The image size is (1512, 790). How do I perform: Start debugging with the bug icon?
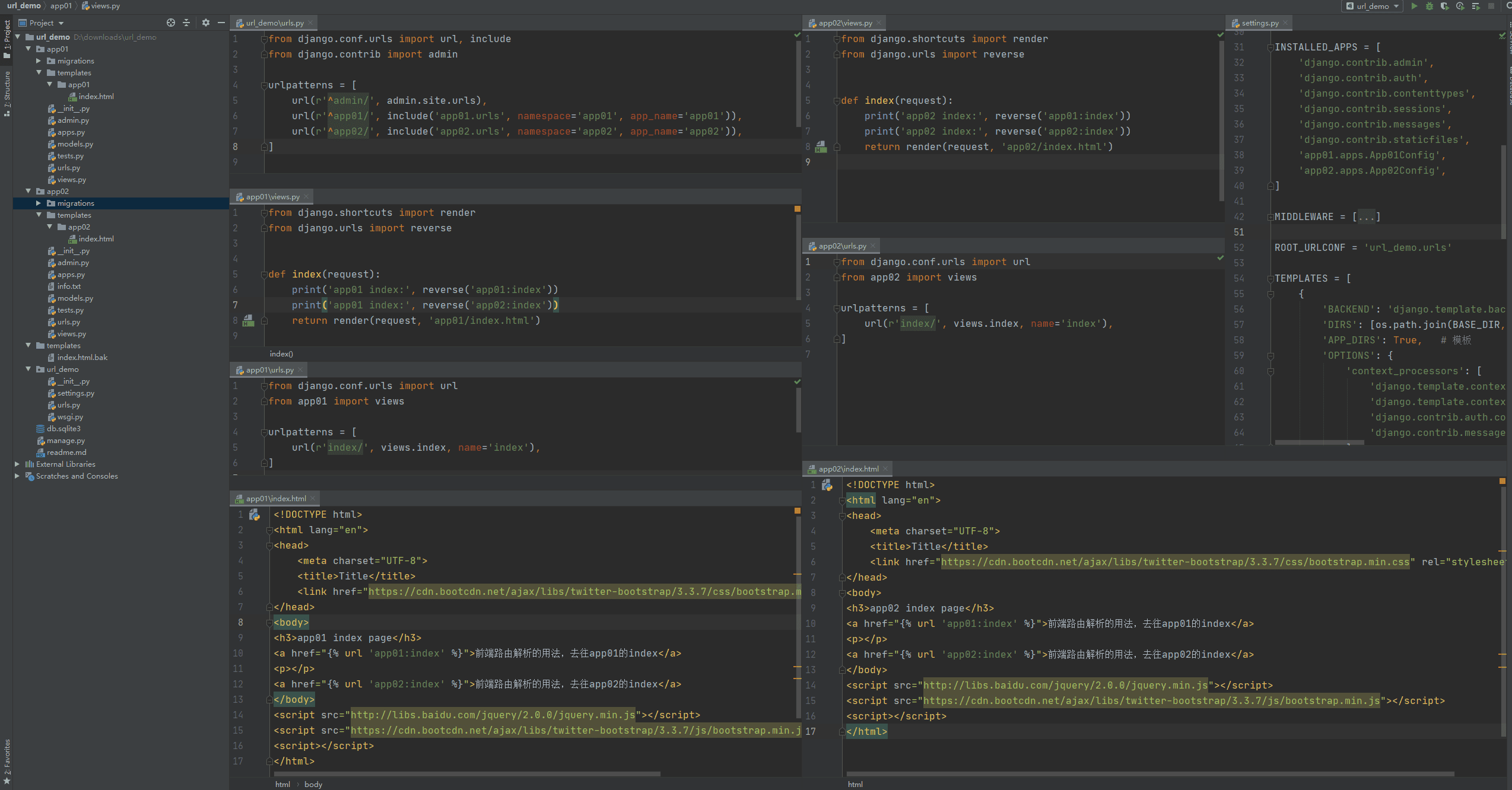click(x=1430, y=6)
